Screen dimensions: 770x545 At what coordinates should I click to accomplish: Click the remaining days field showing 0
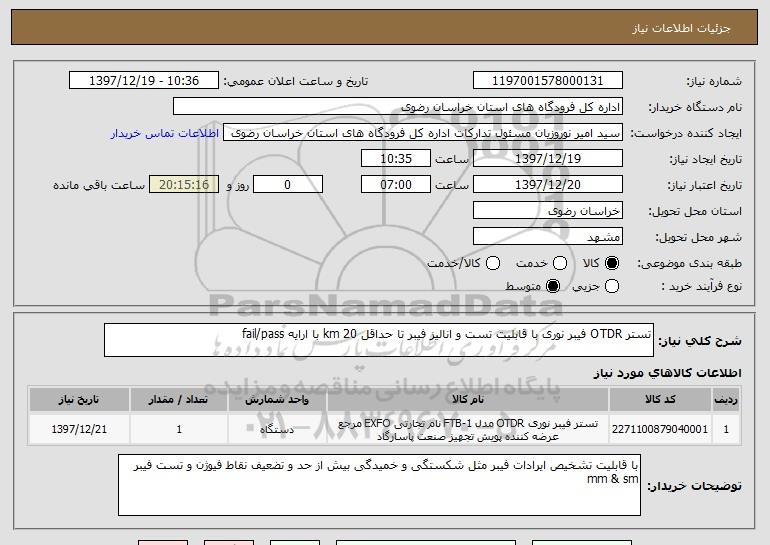tap(288, 185)
